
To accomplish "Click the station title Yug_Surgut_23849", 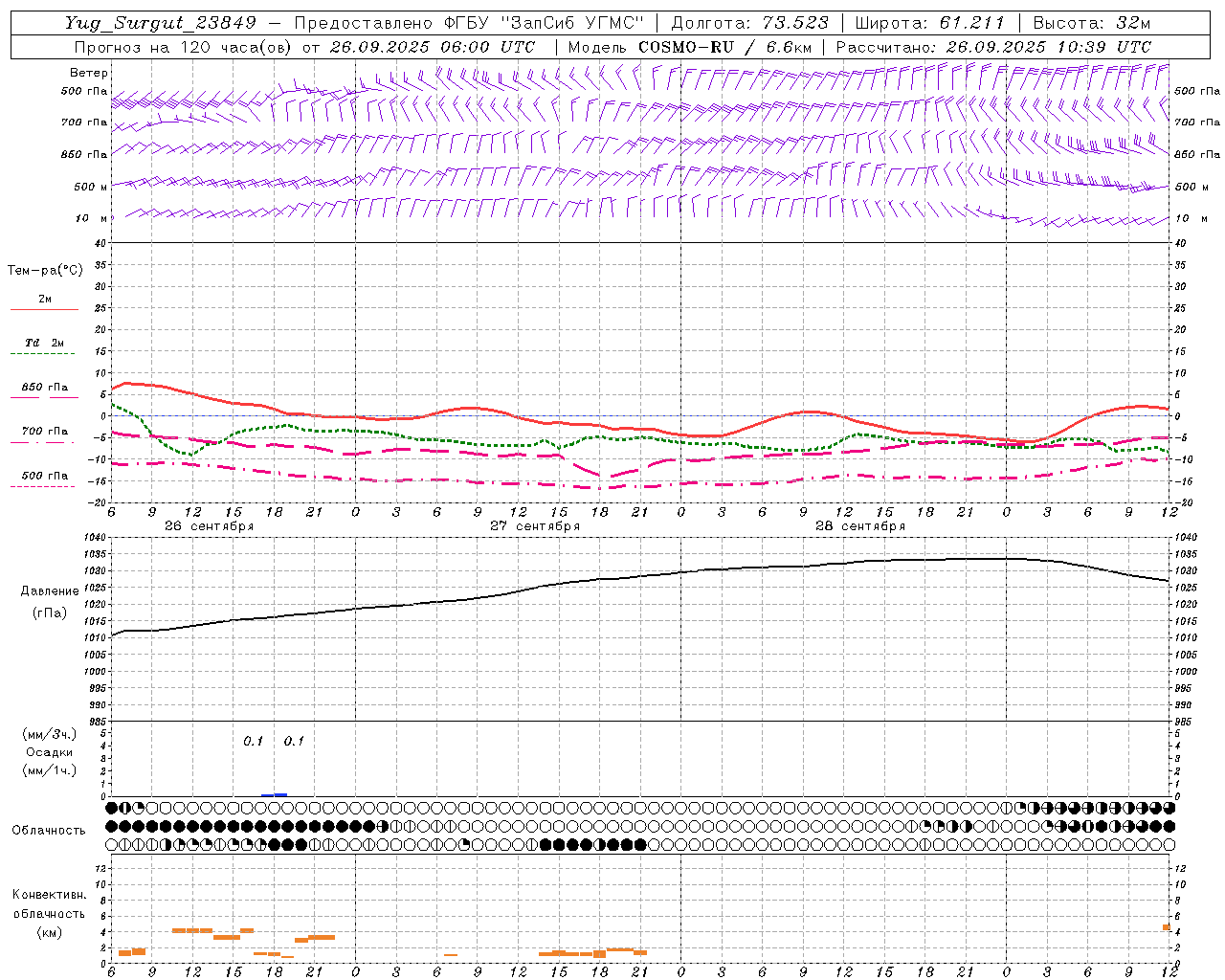I will (161, 23).
